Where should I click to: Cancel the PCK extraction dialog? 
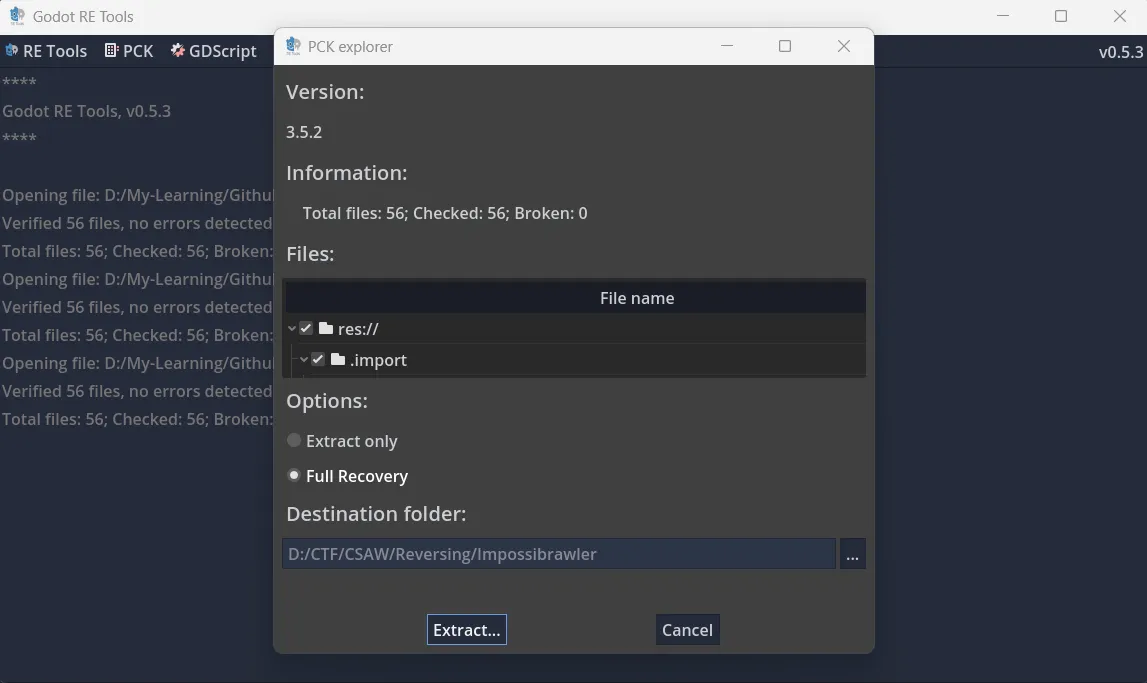(687, 630)
